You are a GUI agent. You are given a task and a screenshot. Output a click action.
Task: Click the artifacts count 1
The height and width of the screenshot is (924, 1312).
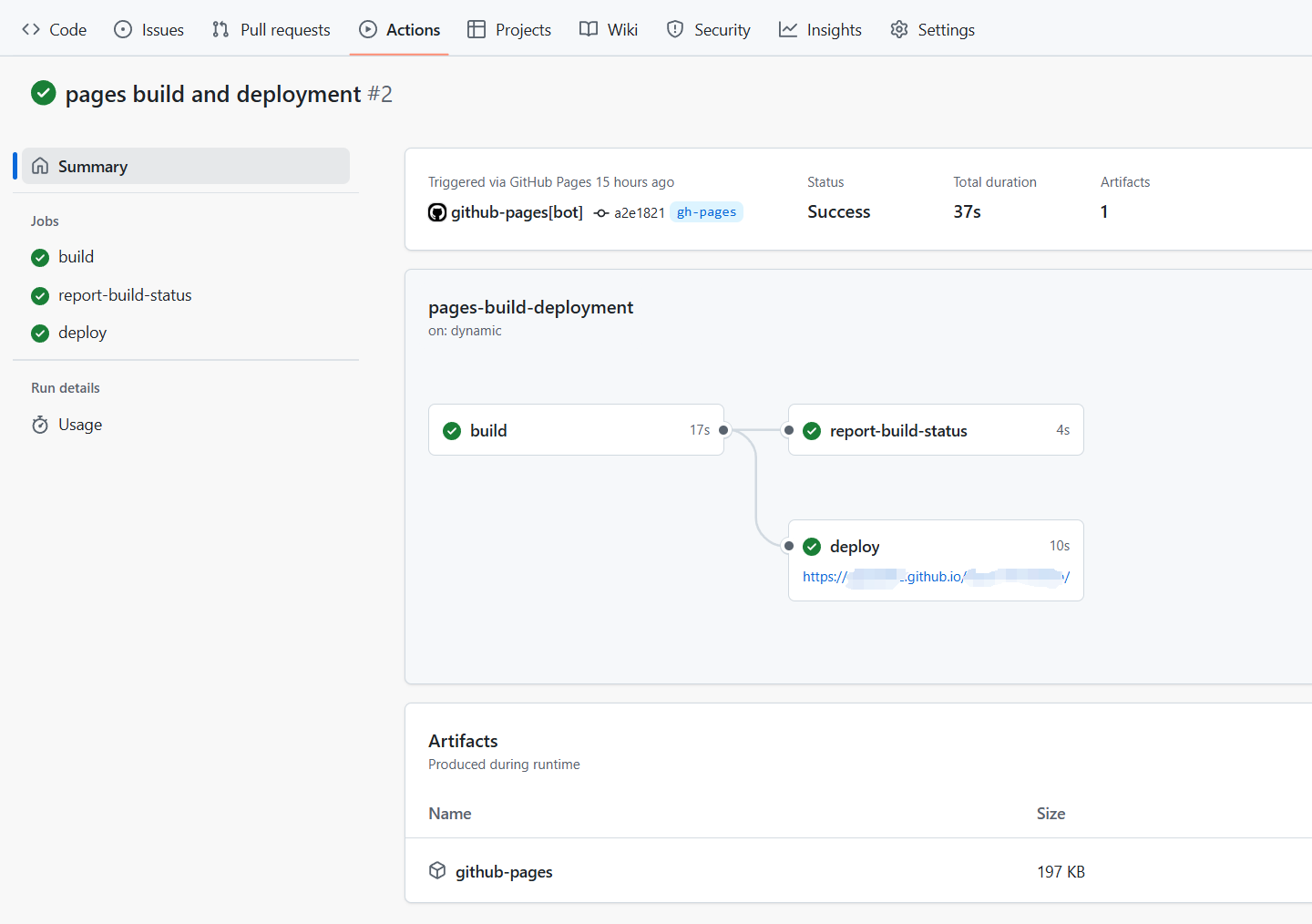[x=1104, y=211]
